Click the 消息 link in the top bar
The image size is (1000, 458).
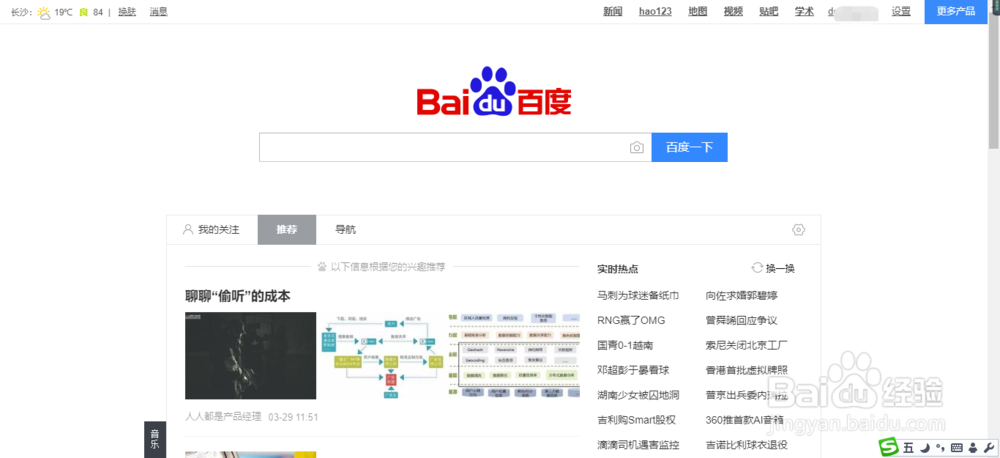tap(159, 11)
